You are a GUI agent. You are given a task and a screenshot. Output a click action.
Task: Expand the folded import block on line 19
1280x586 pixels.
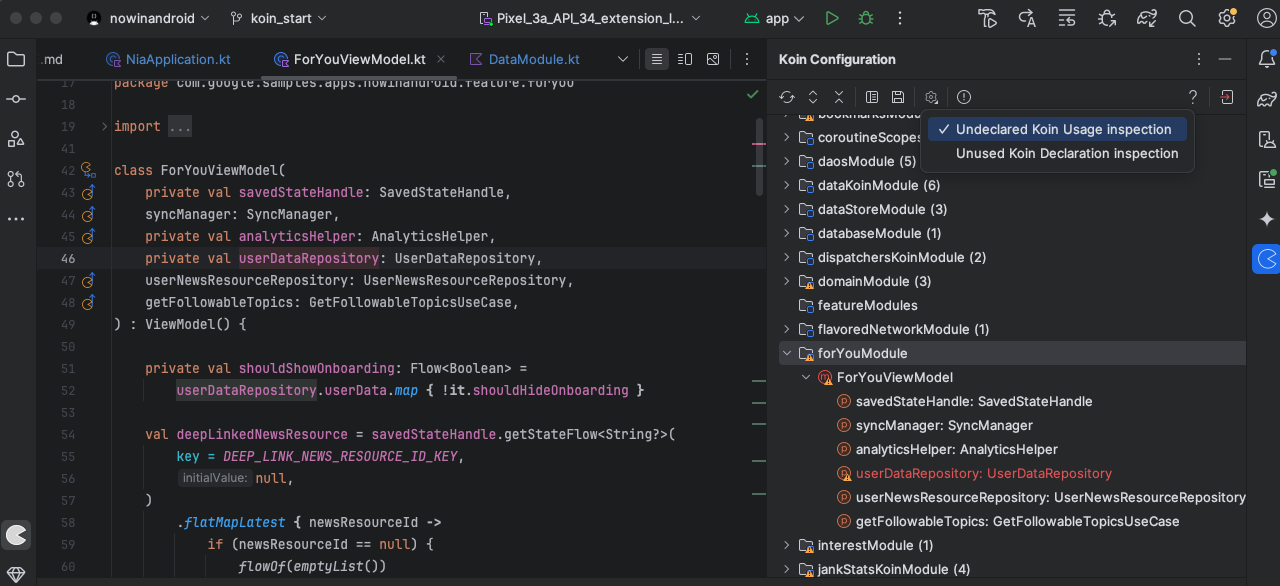coord(104,126)
